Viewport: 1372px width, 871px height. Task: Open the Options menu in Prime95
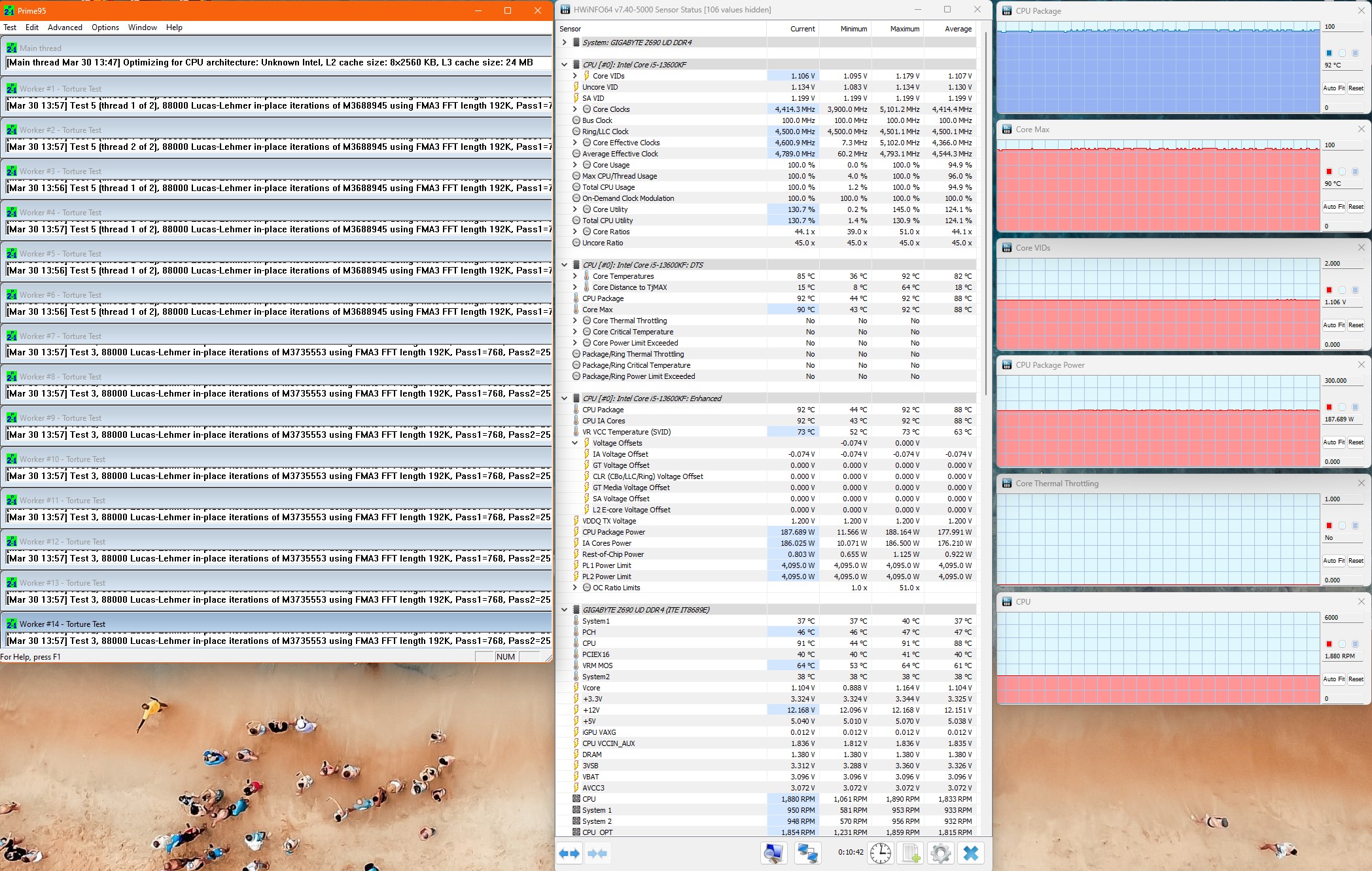(x=105, y=27)
